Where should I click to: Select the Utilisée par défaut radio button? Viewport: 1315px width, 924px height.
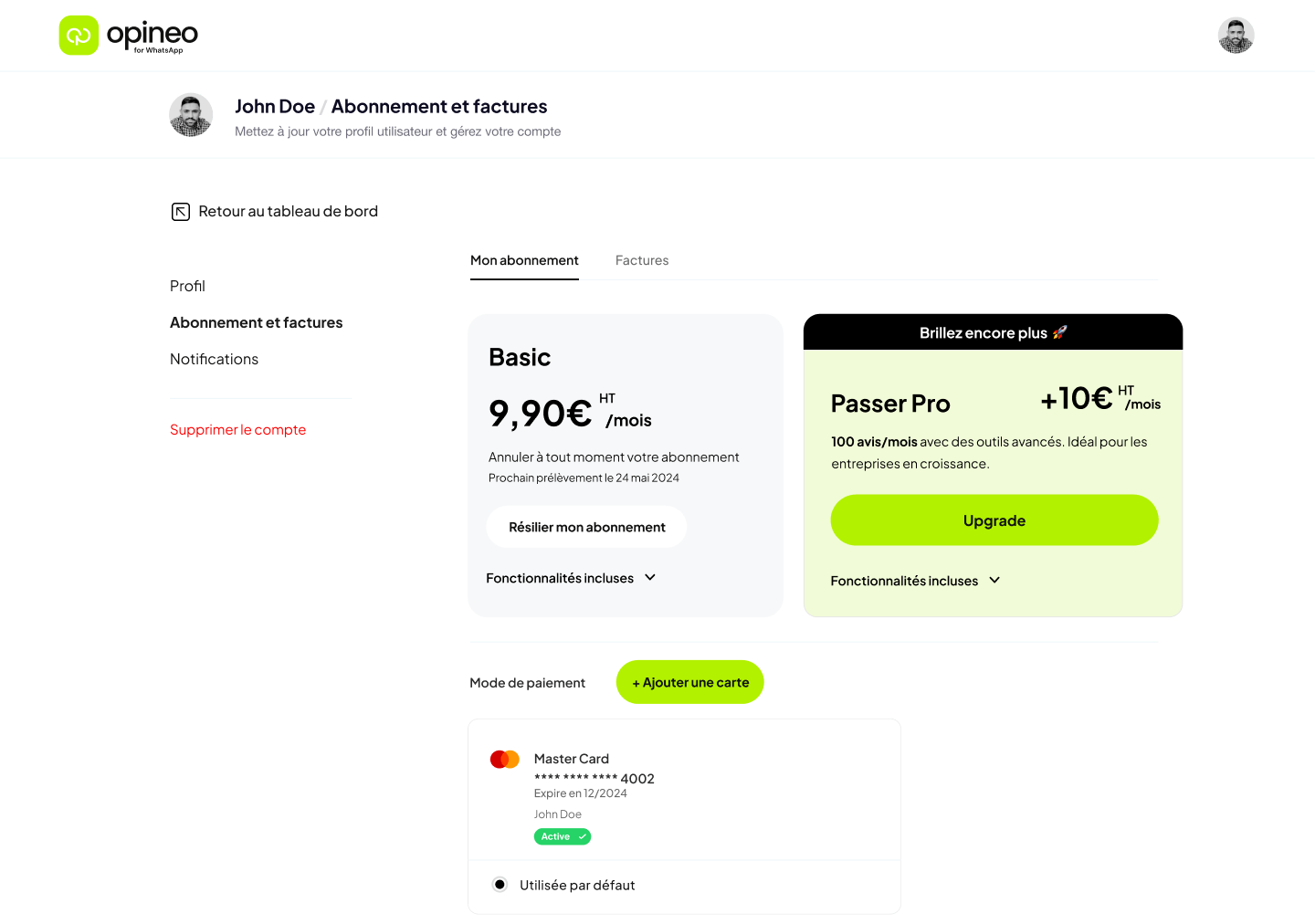pos(500,884)
